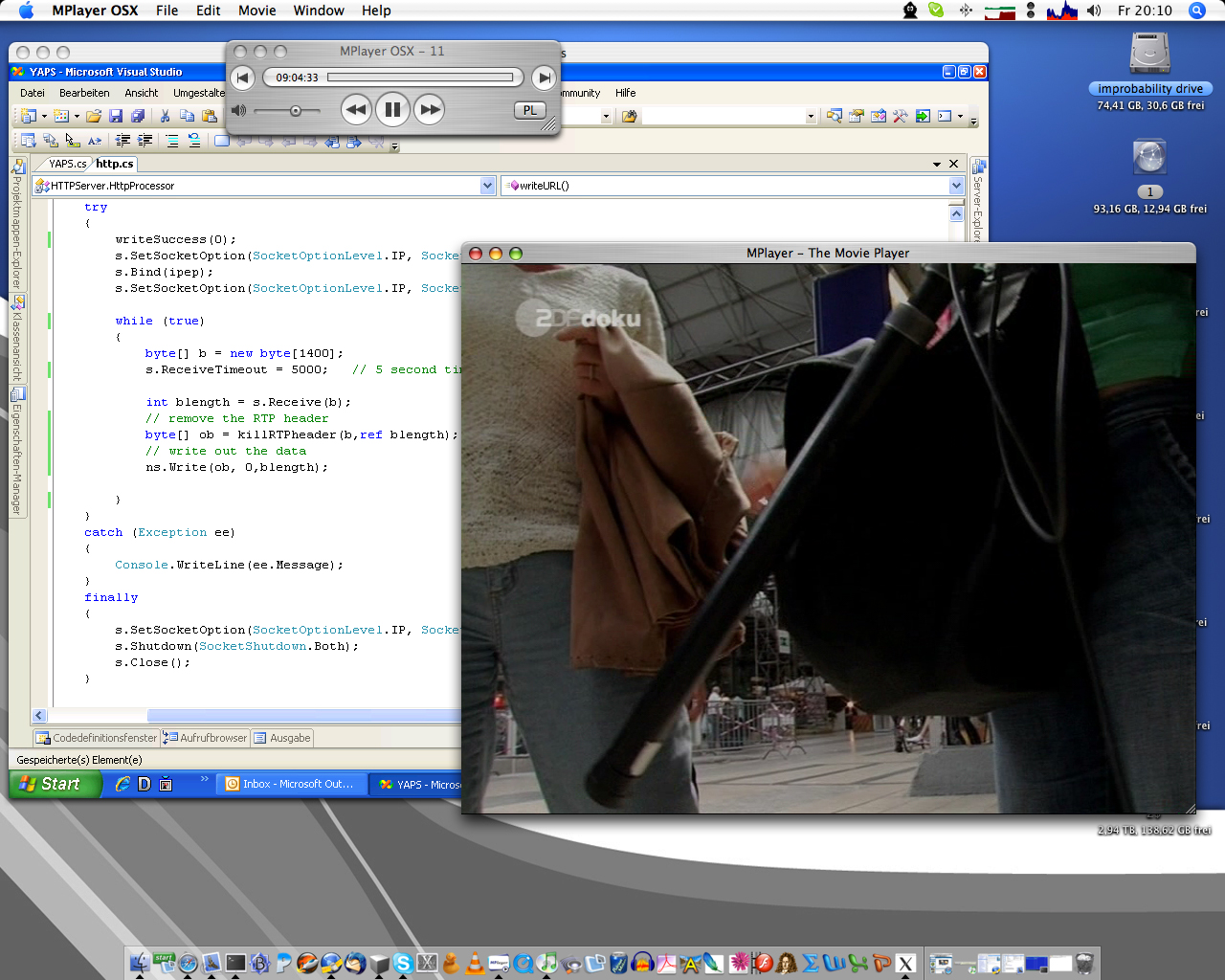Click the rewind button in MPlayer controller
Viewport: 1225px width, 980px height.
point(356,109)
